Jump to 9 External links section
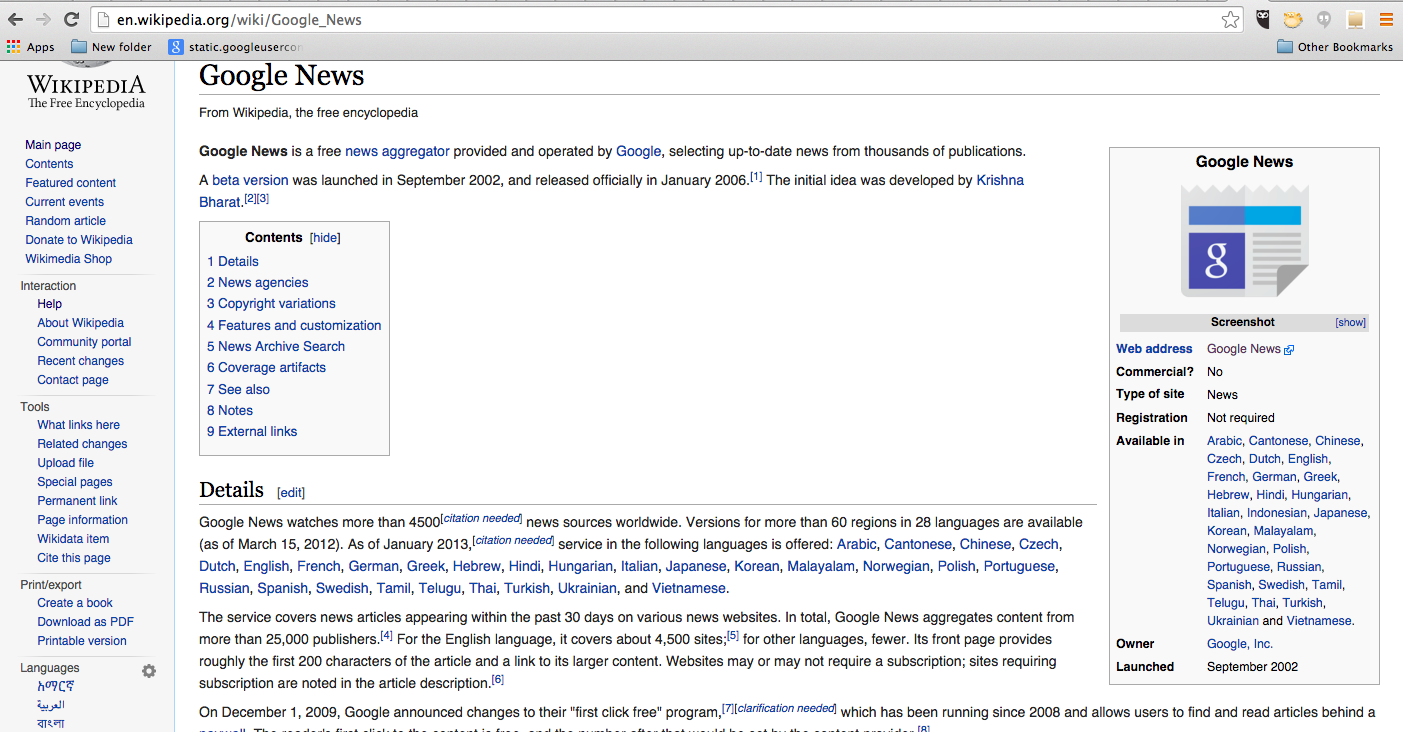Viewport: 1403px width, 732px height. tap(252, 432)
